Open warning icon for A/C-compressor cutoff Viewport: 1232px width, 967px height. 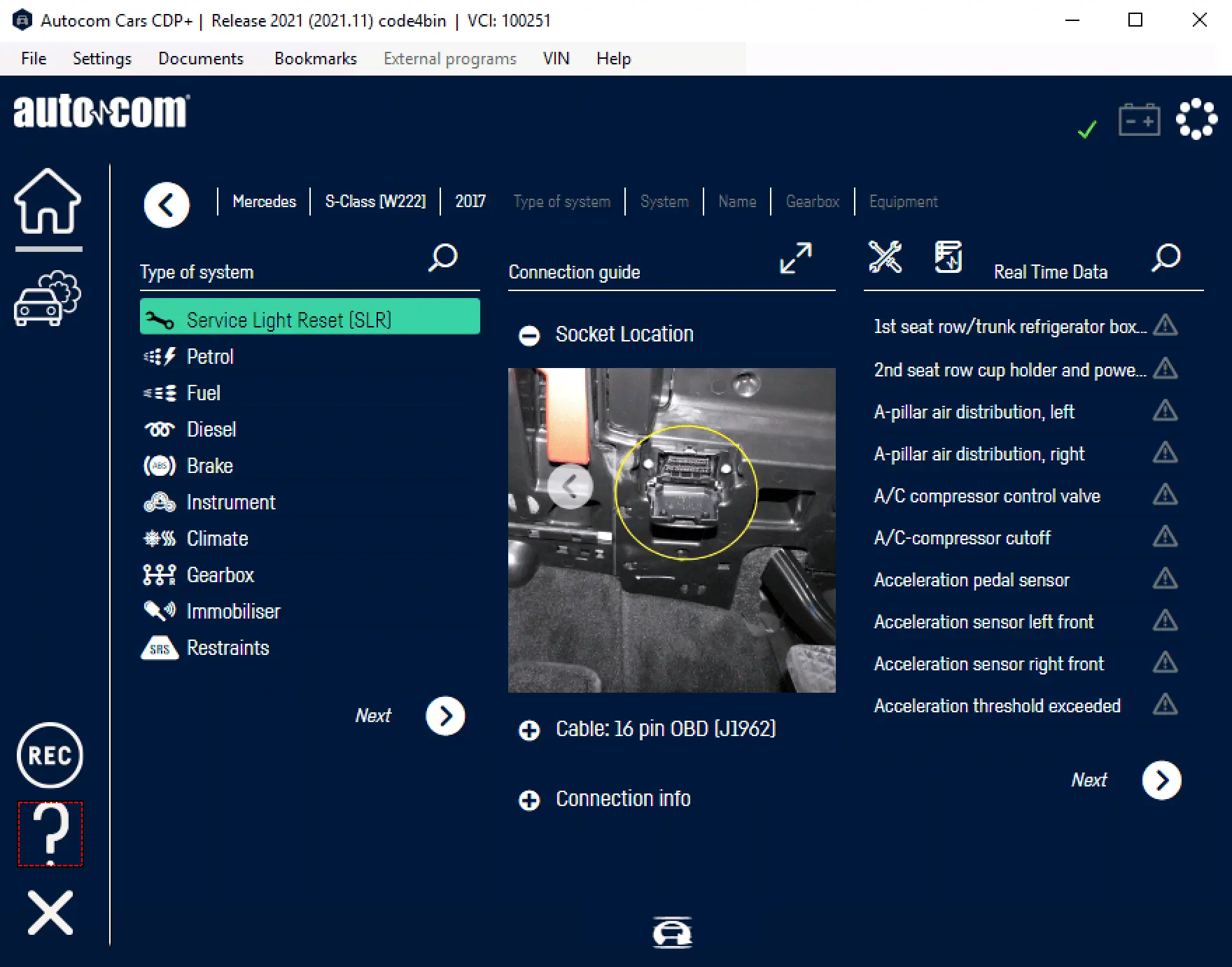pos(1165,537)
